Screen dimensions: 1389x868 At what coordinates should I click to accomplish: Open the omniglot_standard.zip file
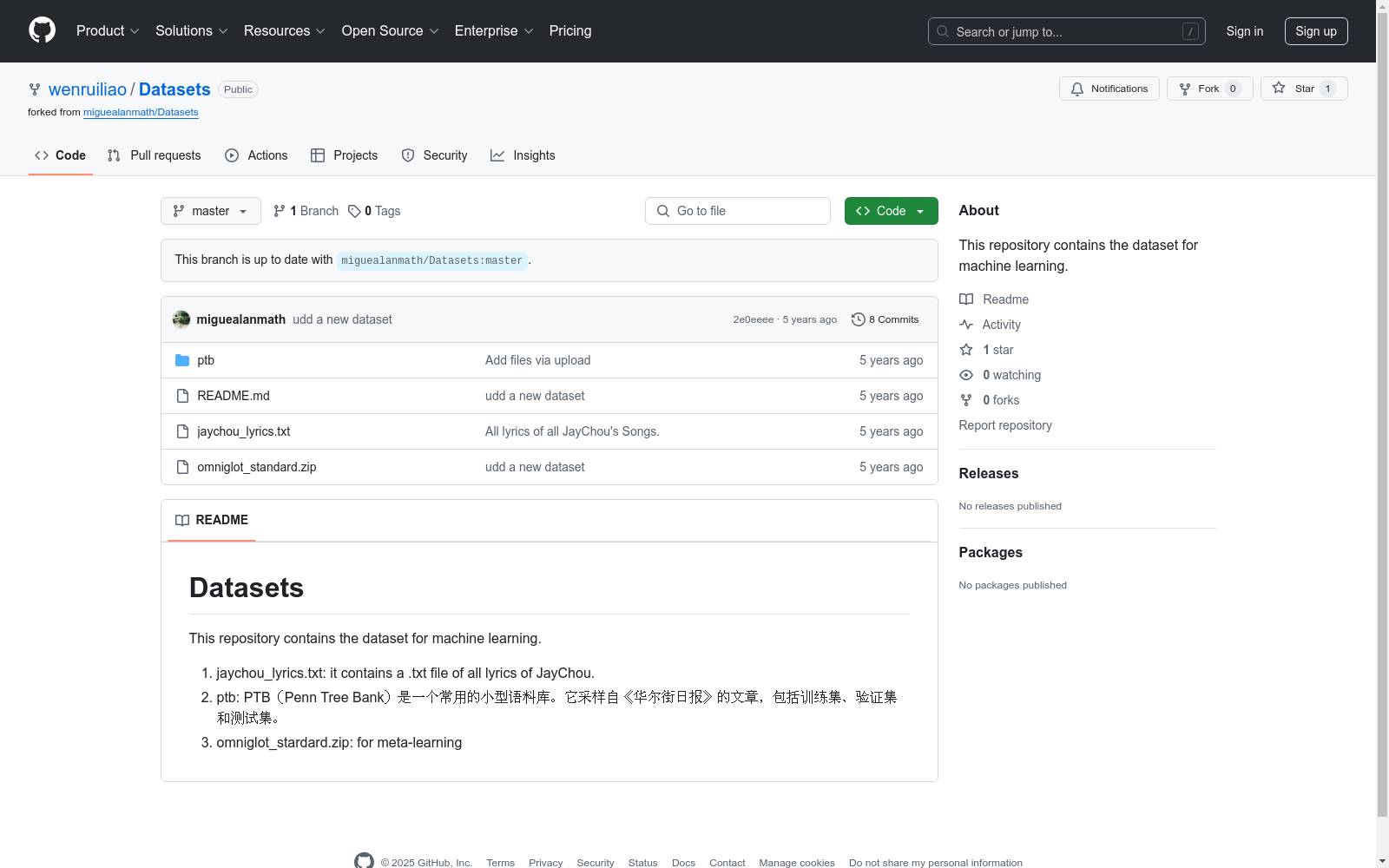click(257, 467)
